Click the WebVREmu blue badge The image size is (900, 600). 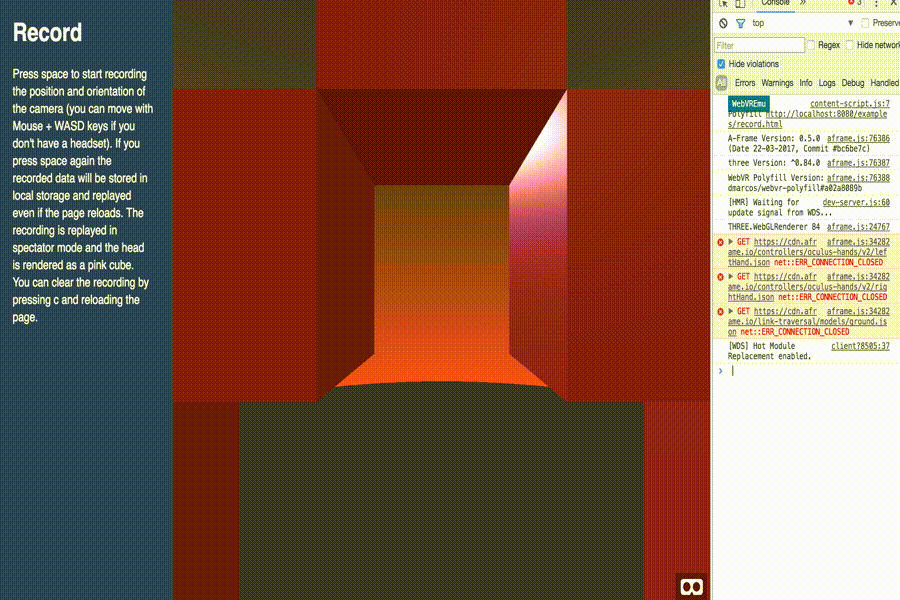[x=748, y=104]
